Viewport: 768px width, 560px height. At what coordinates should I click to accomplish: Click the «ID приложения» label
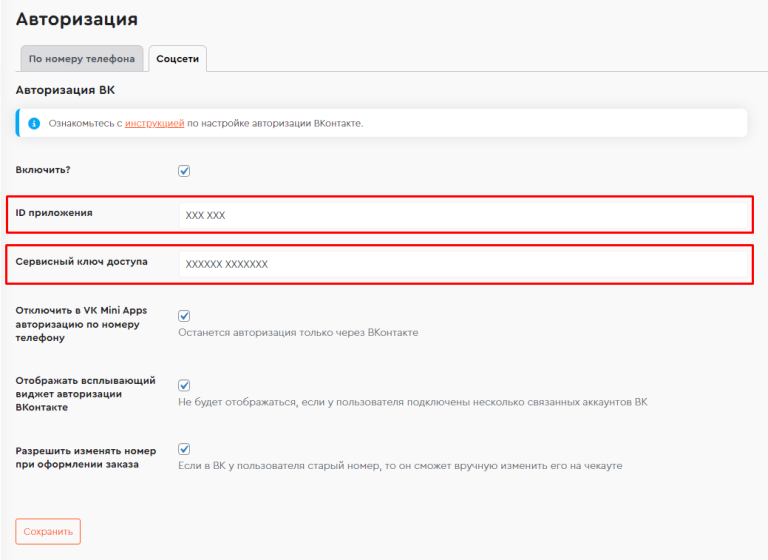54,213
